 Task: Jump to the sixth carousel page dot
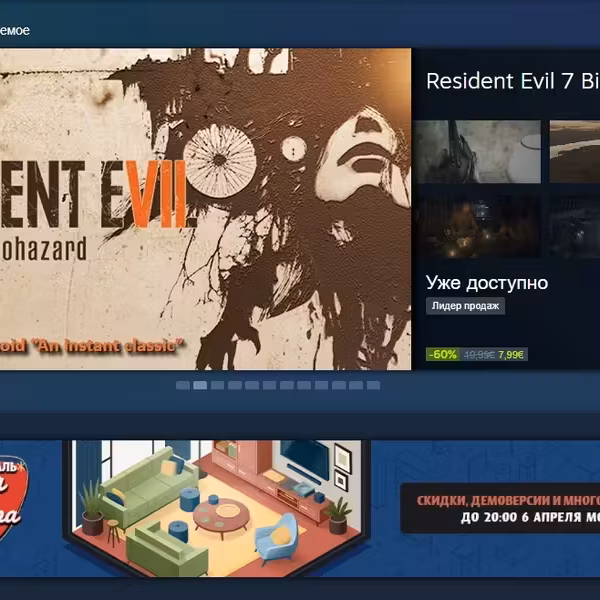[x=269, y=385]
